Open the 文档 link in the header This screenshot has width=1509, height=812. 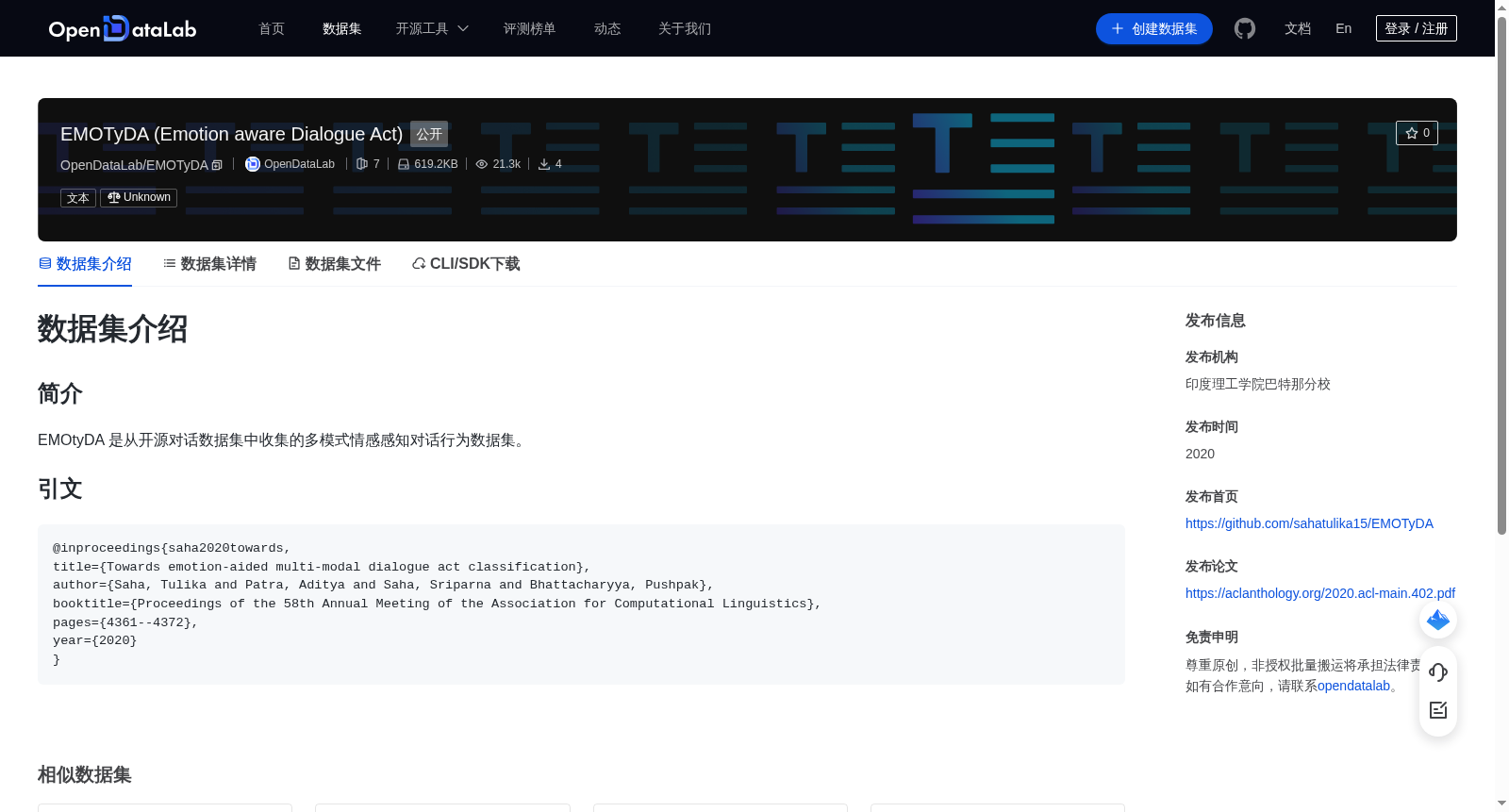(x=1298, y=28)
